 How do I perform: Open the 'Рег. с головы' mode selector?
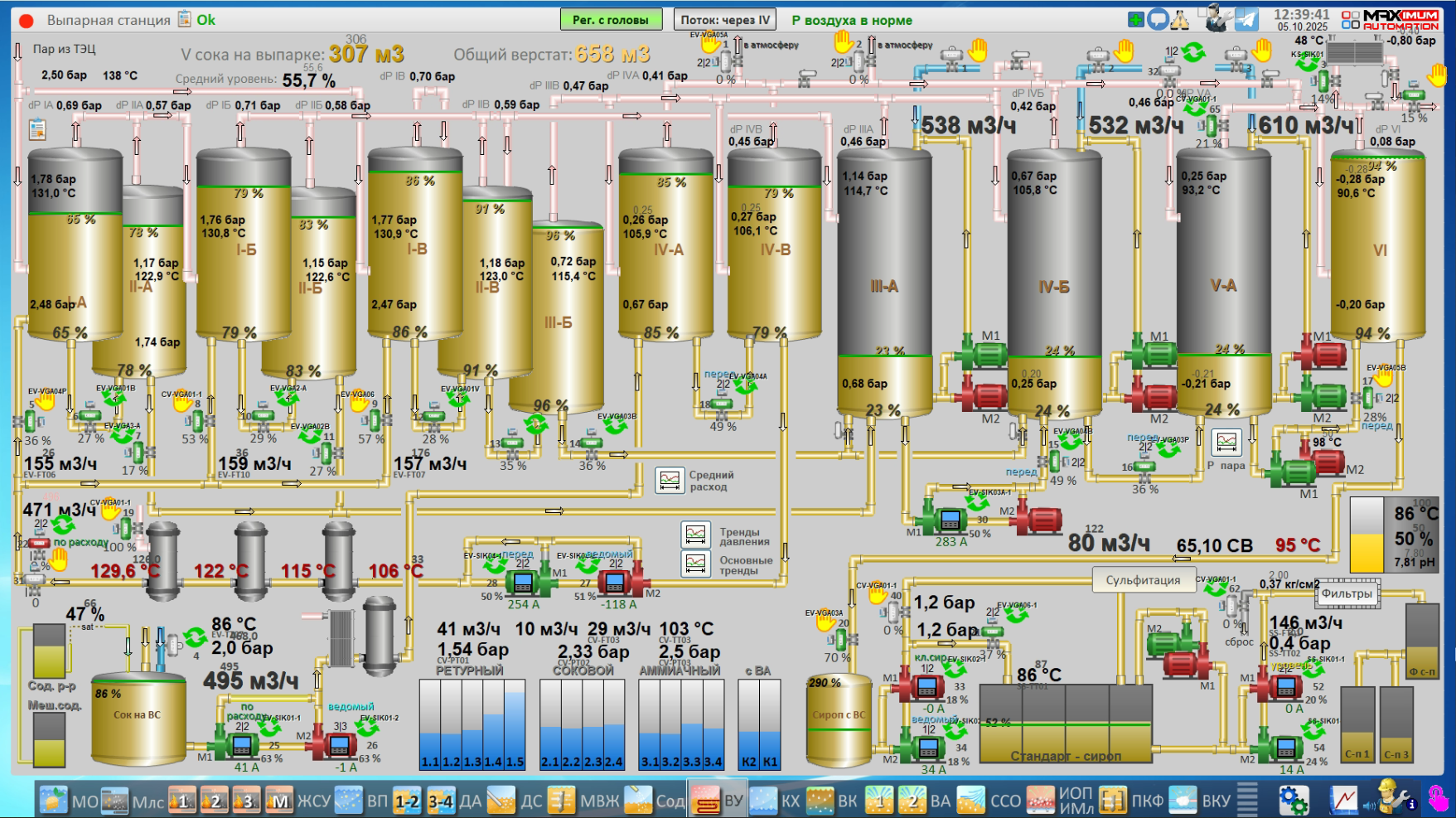(611, 20)
